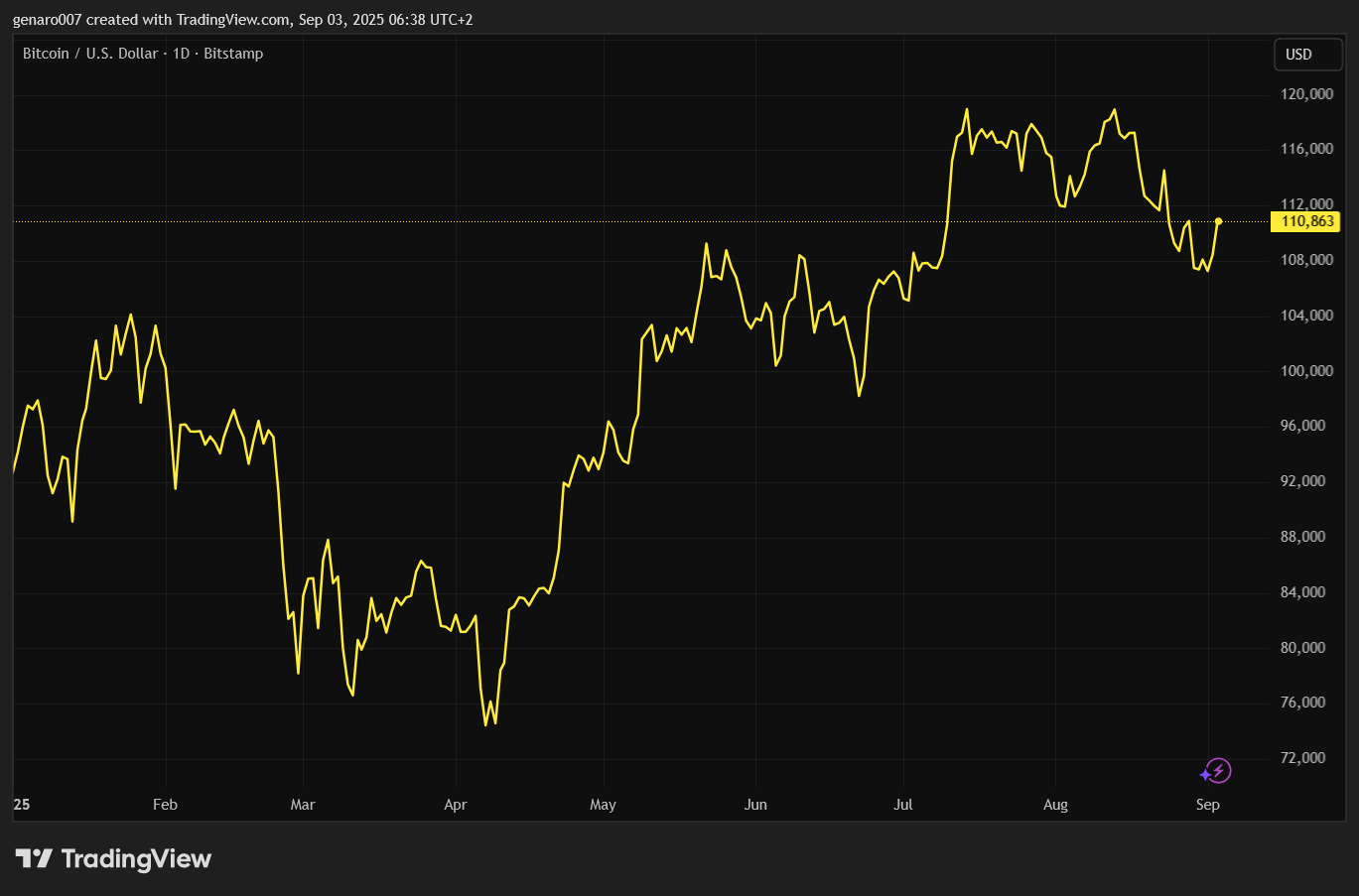Click the 76,000 price axis label
The image size is (1359, 896).
tap(1303, 703)
